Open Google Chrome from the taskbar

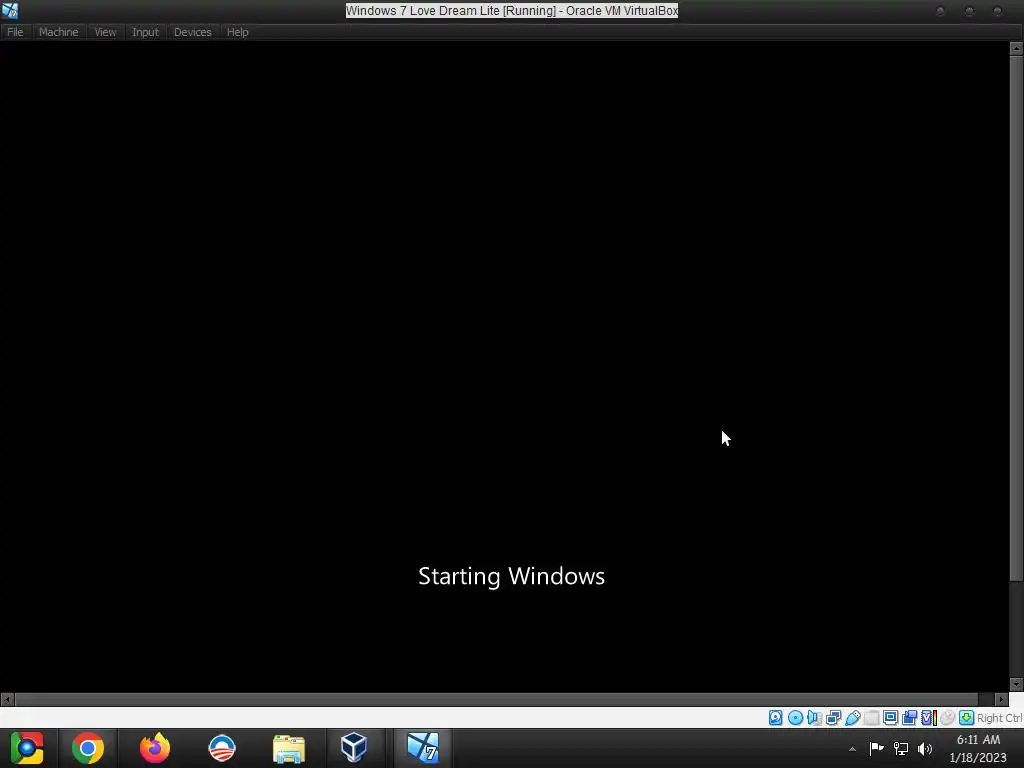click(88, 748)
